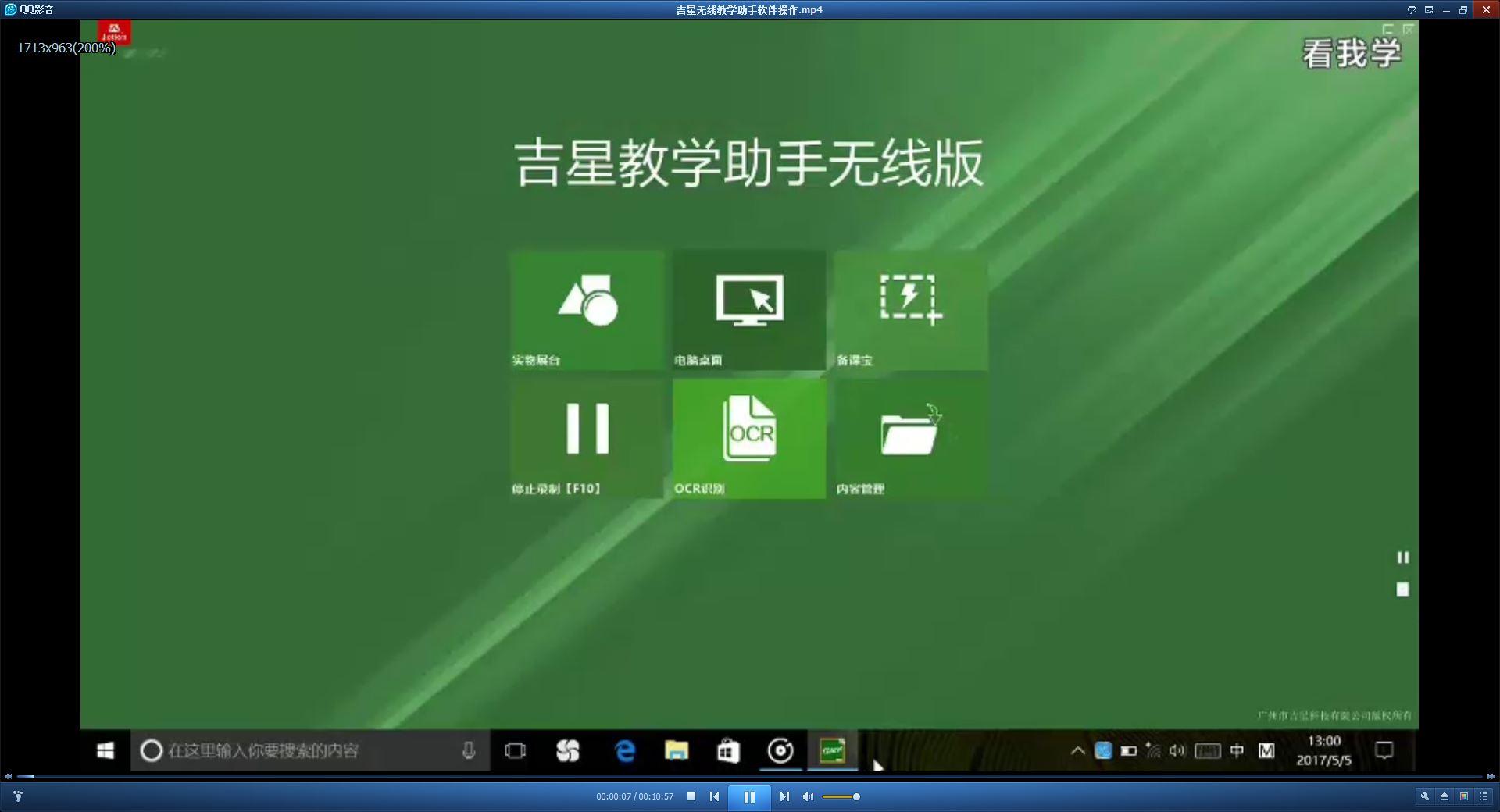The height and width of the screenshot is (812, 1500).
Task: Switch to mini mode from title bar
Action: coord(1429,10)
